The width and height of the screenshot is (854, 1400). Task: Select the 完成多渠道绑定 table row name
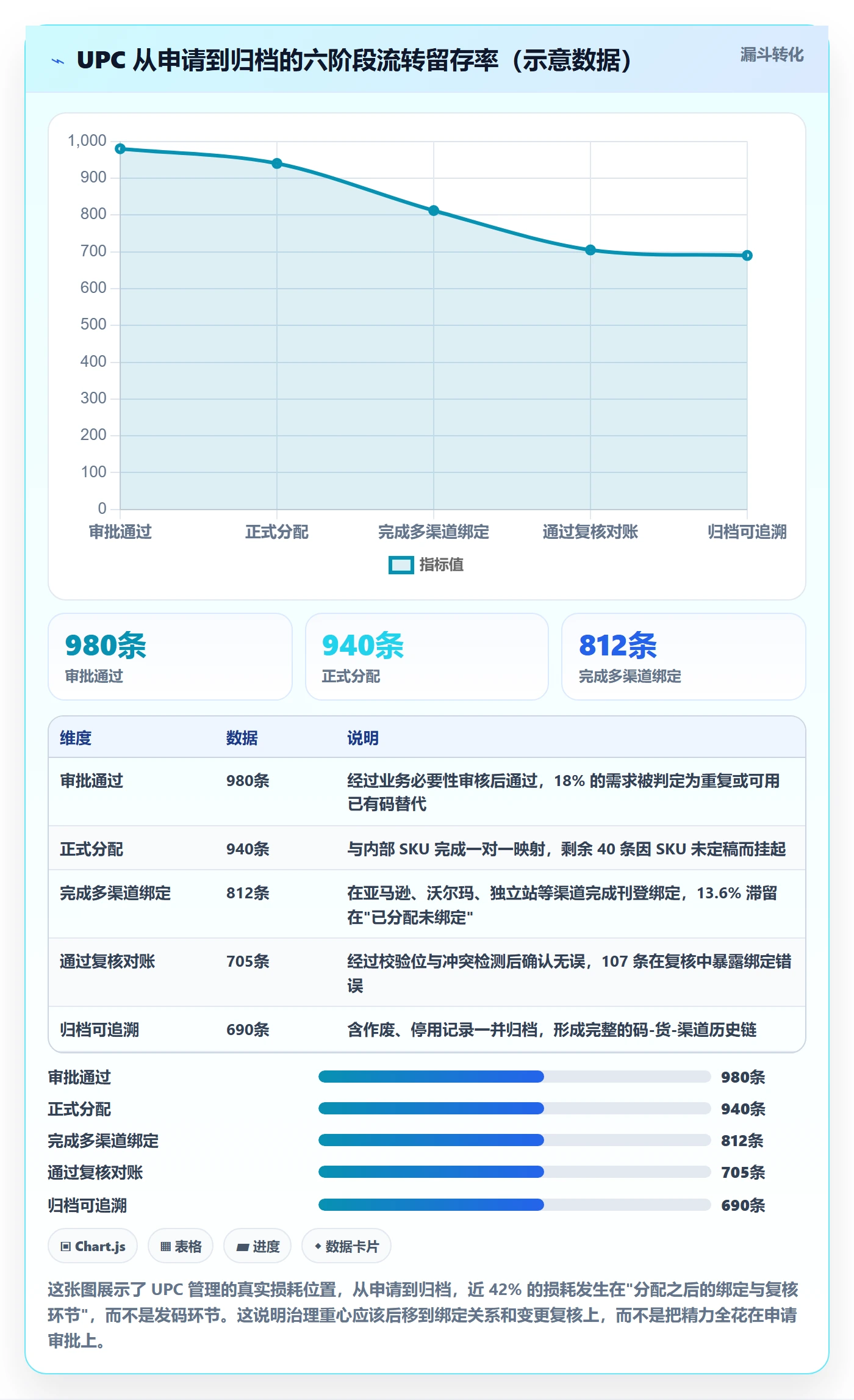click(115, 893)
